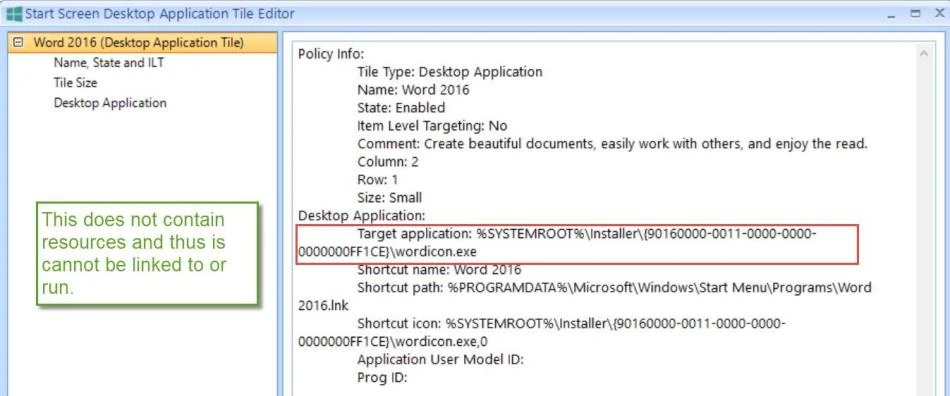950x396 pixels.
Task: Click the window title text
Action: pos(160,13)
